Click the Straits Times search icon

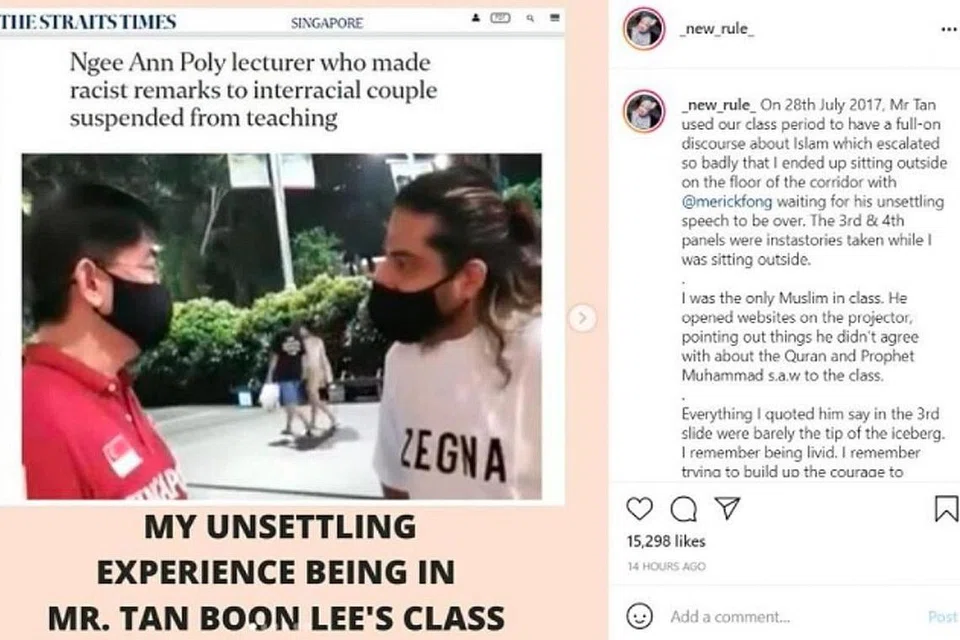click(x=530, y=18)
